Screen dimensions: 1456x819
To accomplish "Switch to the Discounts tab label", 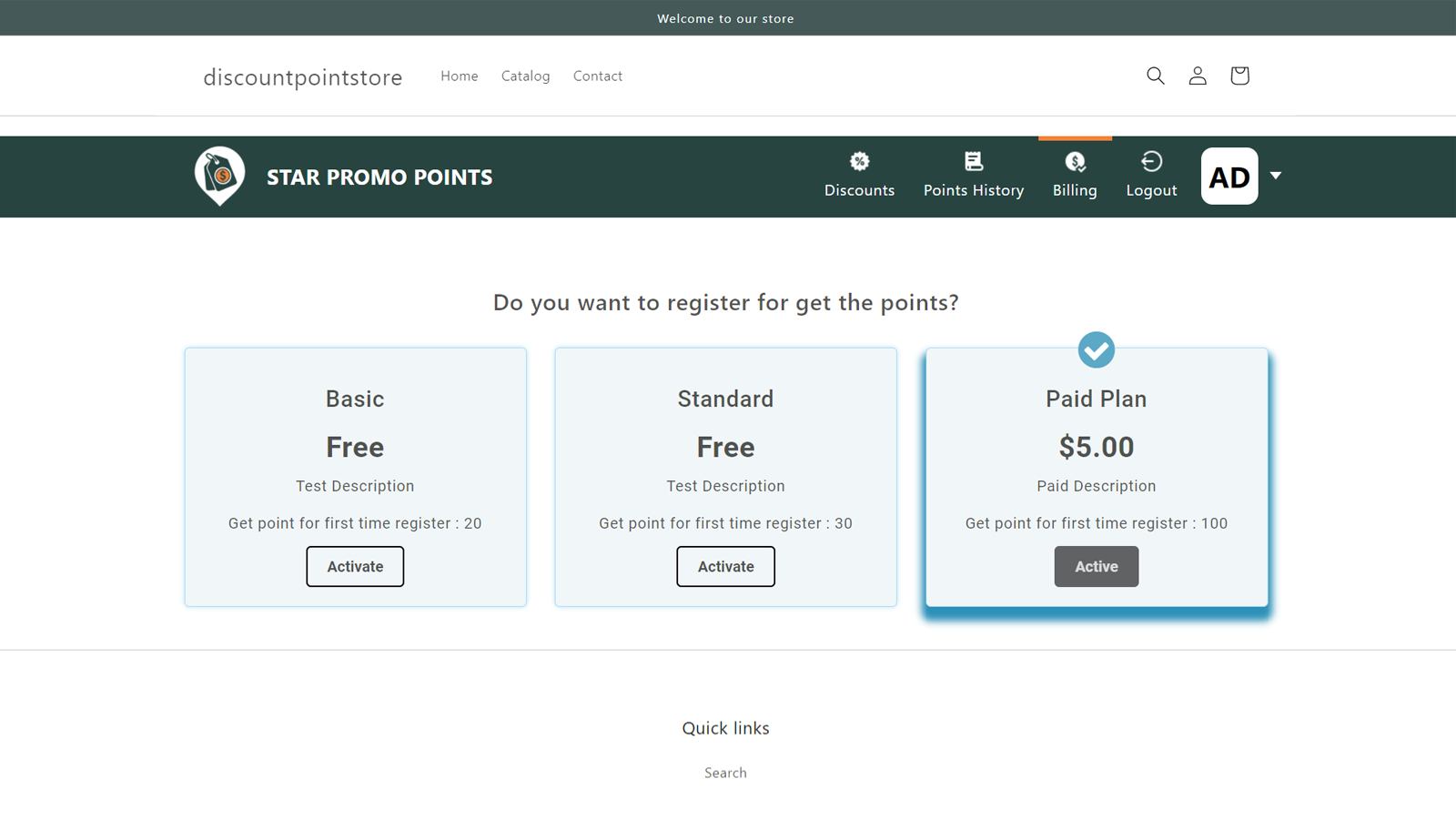I will coord(860,190).
